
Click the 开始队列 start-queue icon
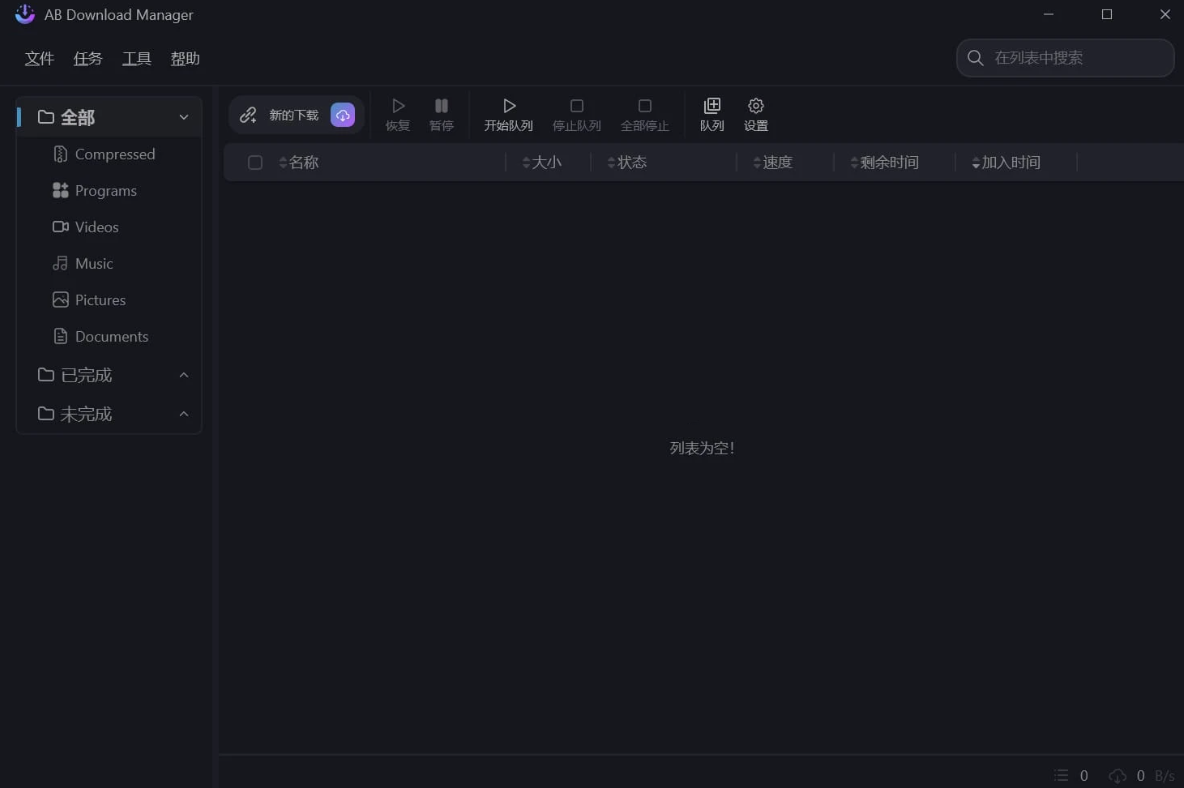(x=508, y=112)
